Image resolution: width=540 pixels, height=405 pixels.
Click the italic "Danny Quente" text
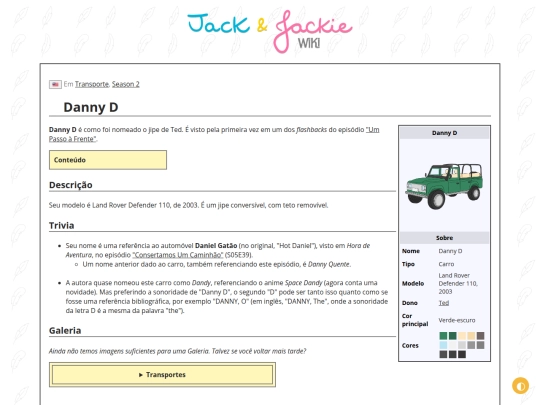tap(329, 264)
